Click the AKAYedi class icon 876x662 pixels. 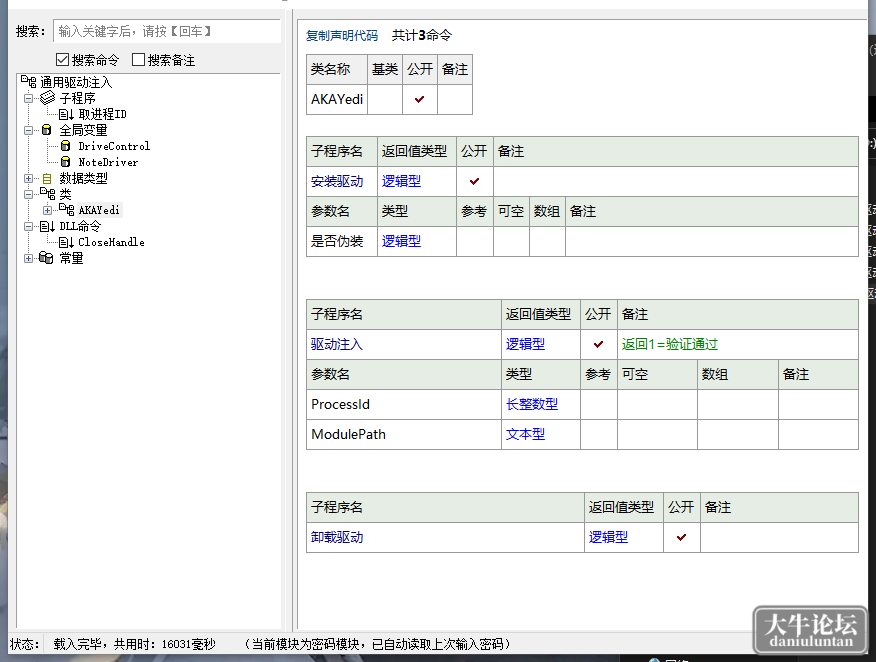pos(66,209)
